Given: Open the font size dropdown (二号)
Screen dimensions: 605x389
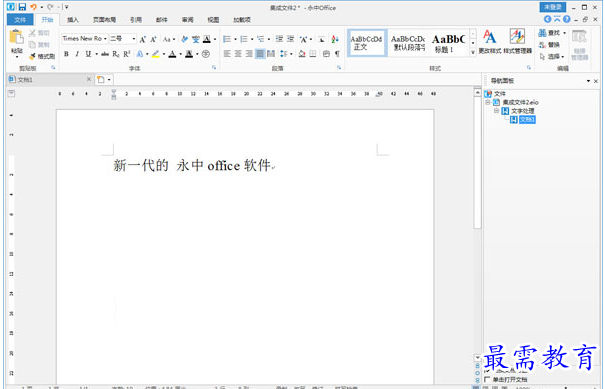Looking at the screenshot, I should 134,39.
